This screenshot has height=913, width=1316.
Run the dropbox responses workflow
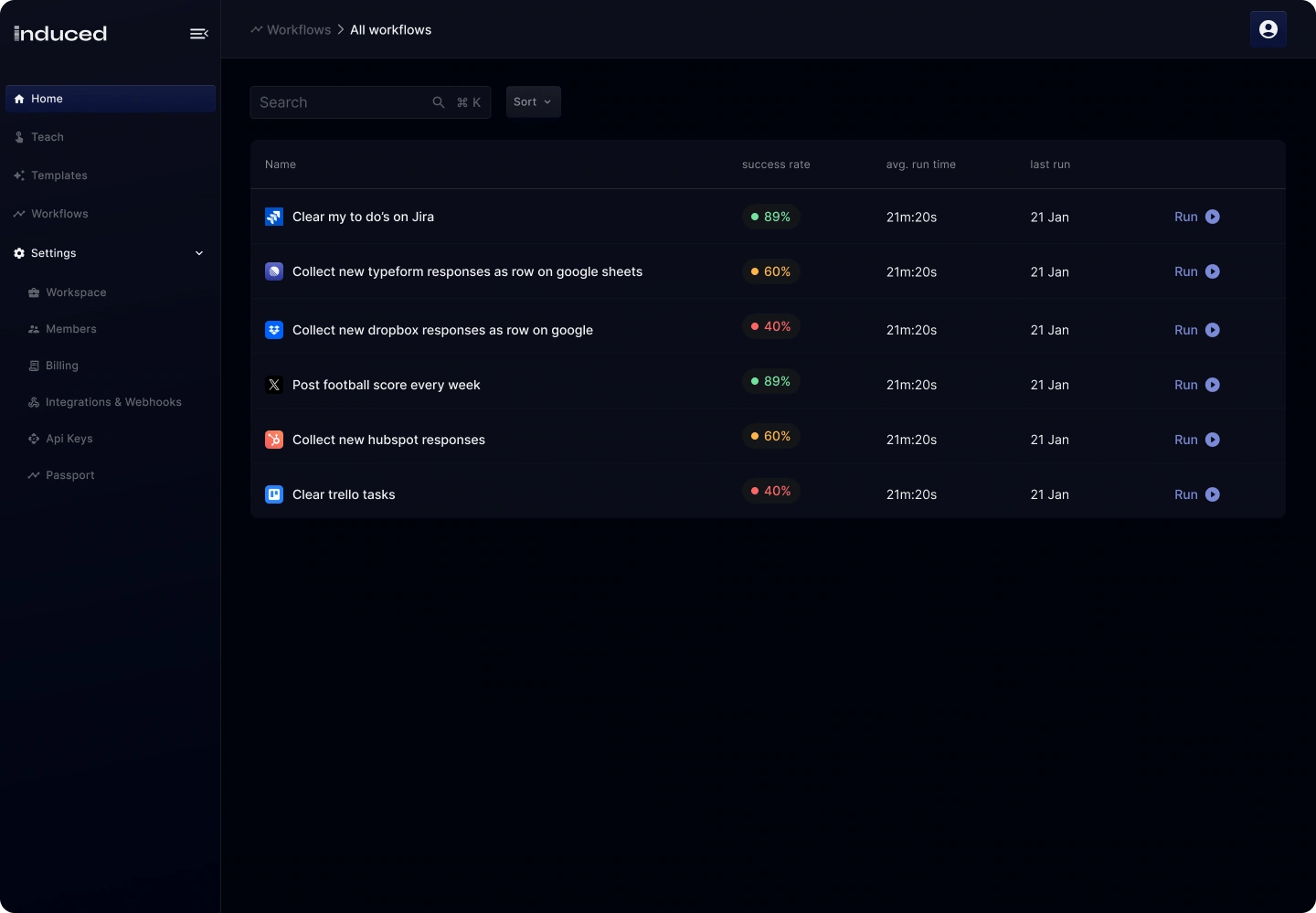(1197, 330)
